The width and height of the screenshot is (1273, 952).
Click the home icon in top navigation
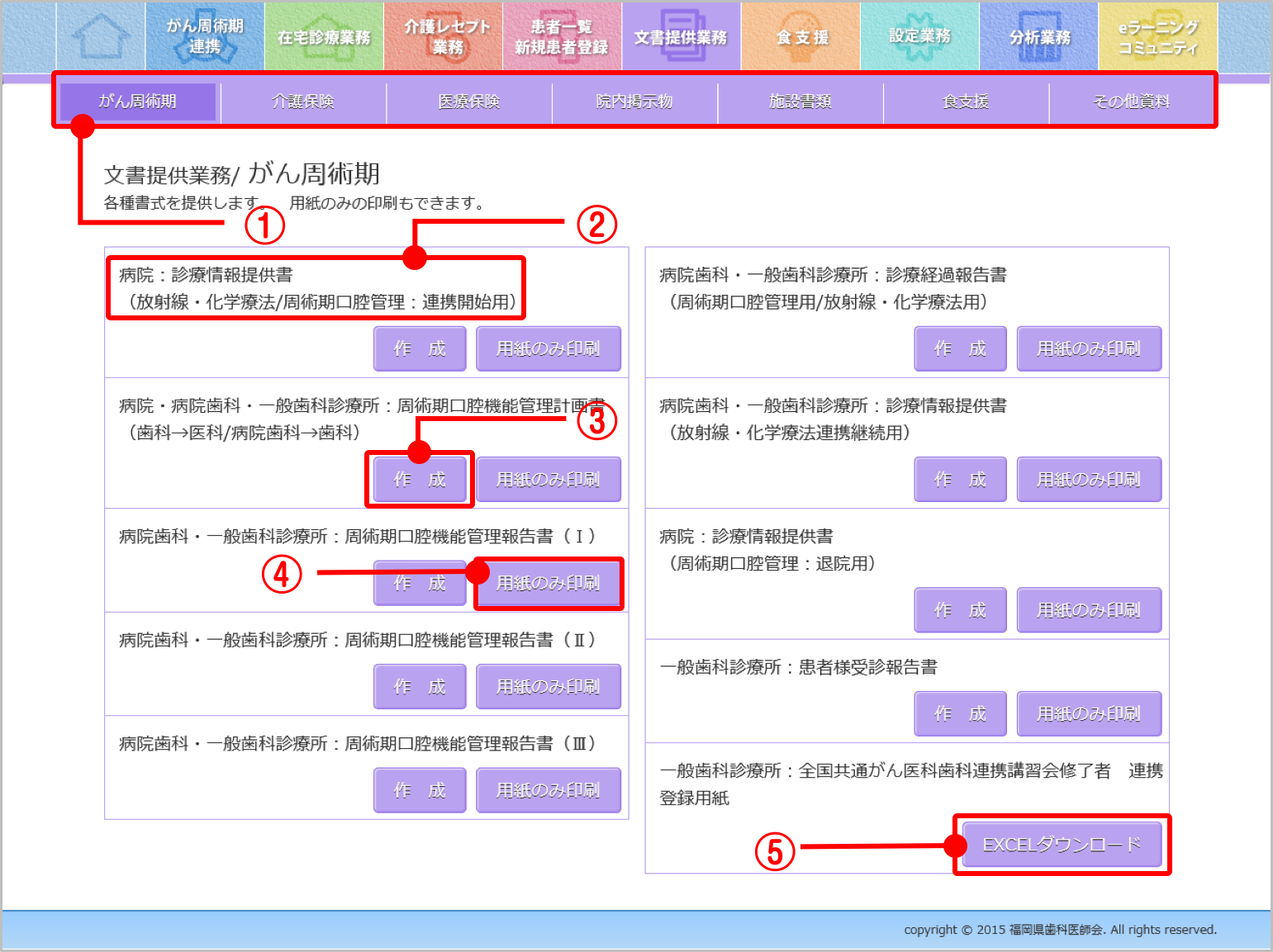point(101,36)
